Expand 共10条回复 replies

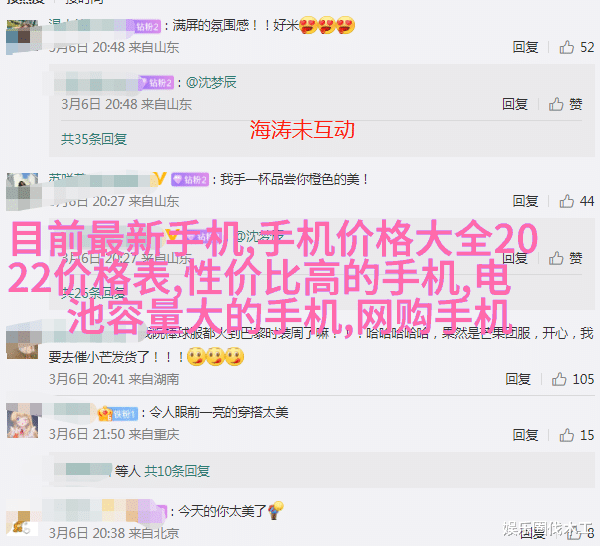coord(177,471)
